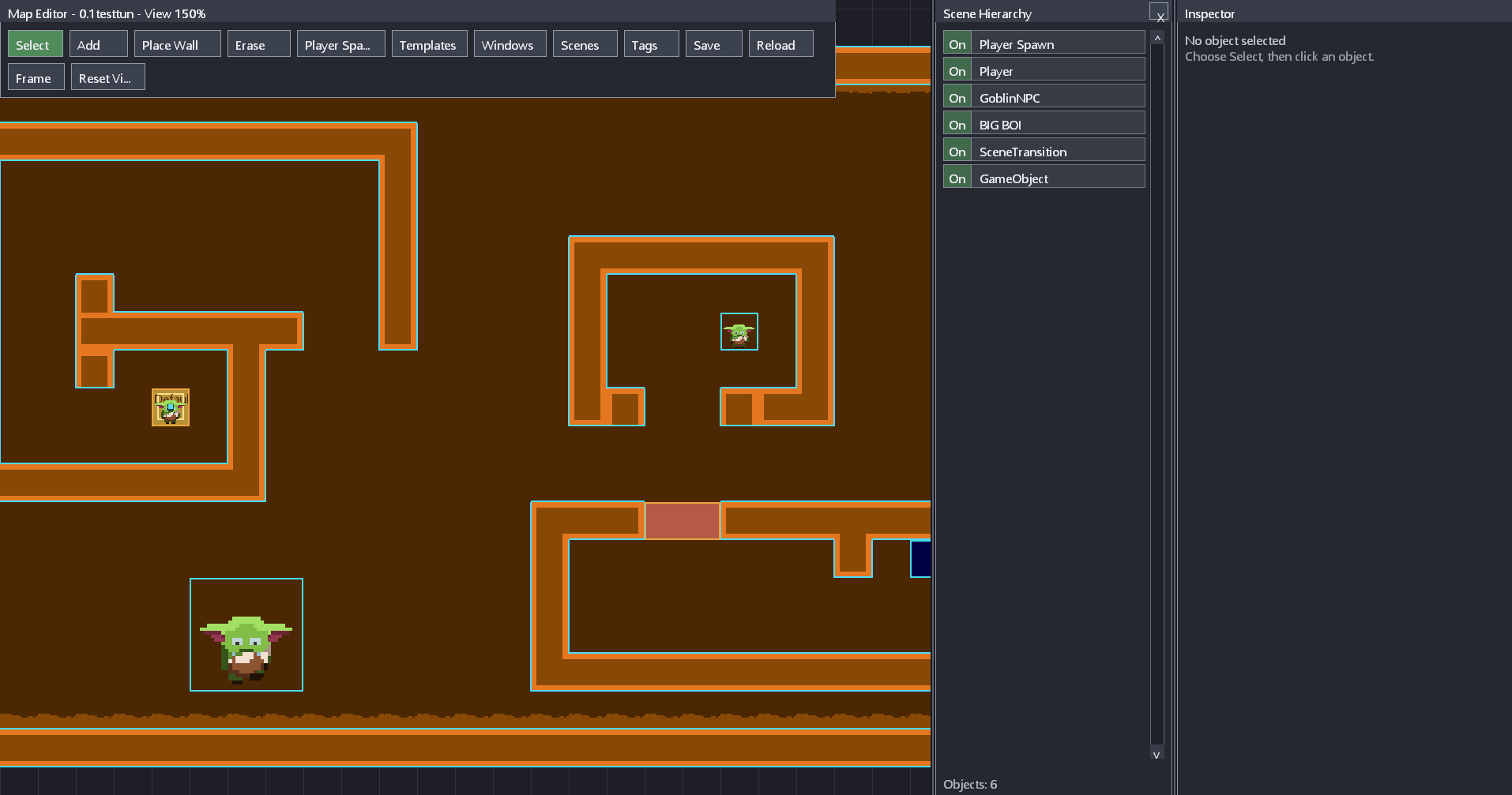Toggle On switch for GoblinNPC
The width and height of the screenshot is (1512, 795).
pos(957,97)
